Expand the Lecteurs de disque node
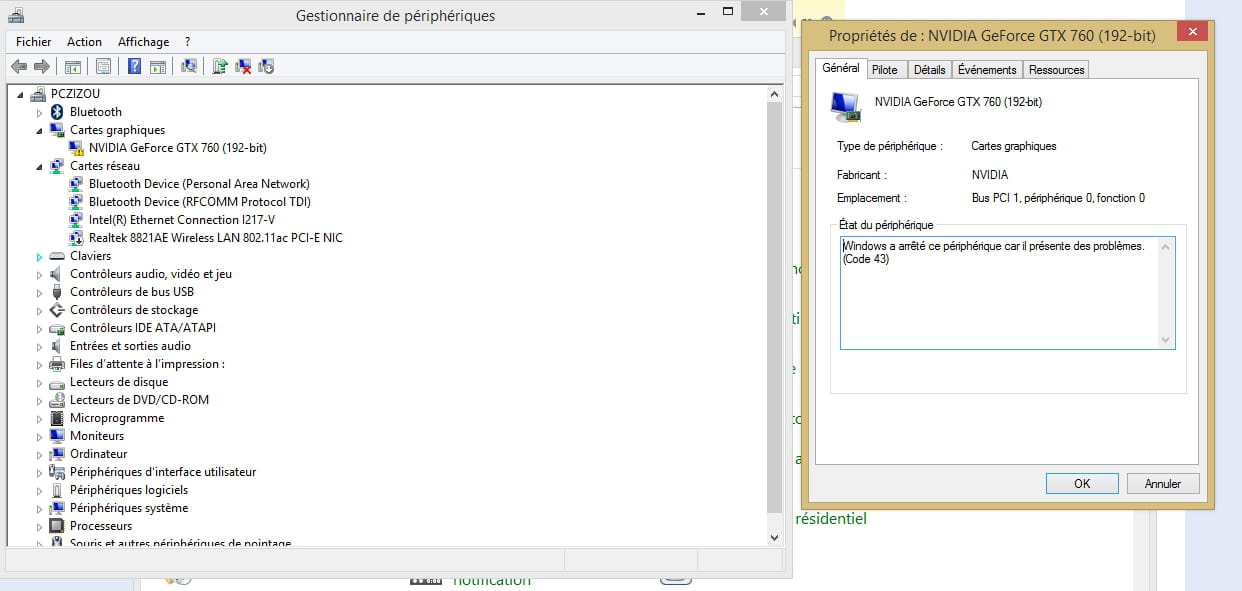 (40, 382)
